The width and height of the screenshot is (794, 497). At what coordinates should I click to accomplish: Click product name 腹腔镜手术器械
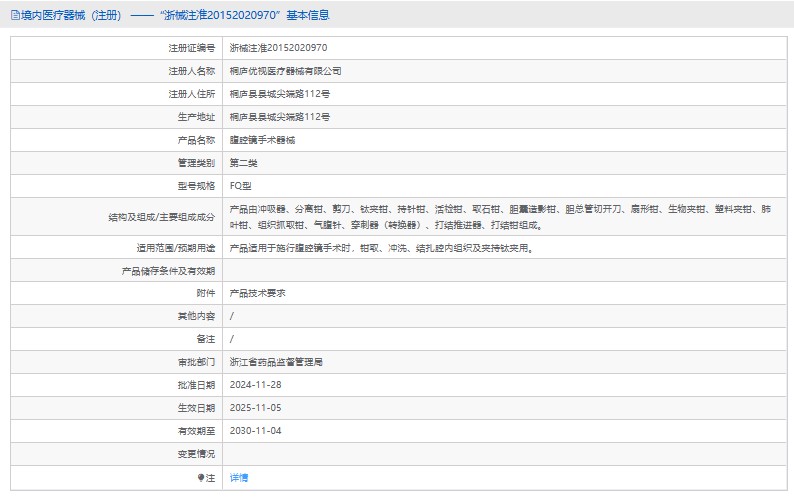point(262,140)
